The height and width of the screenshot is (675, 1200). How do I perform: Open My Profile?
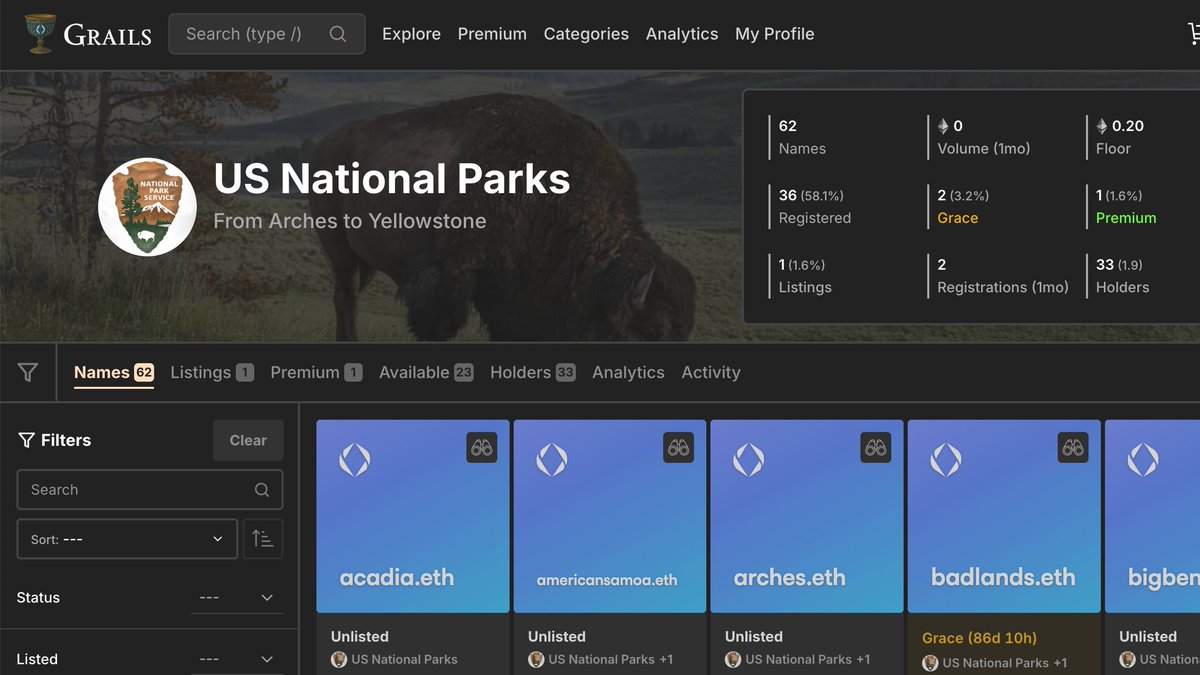[x=775, y=34]
